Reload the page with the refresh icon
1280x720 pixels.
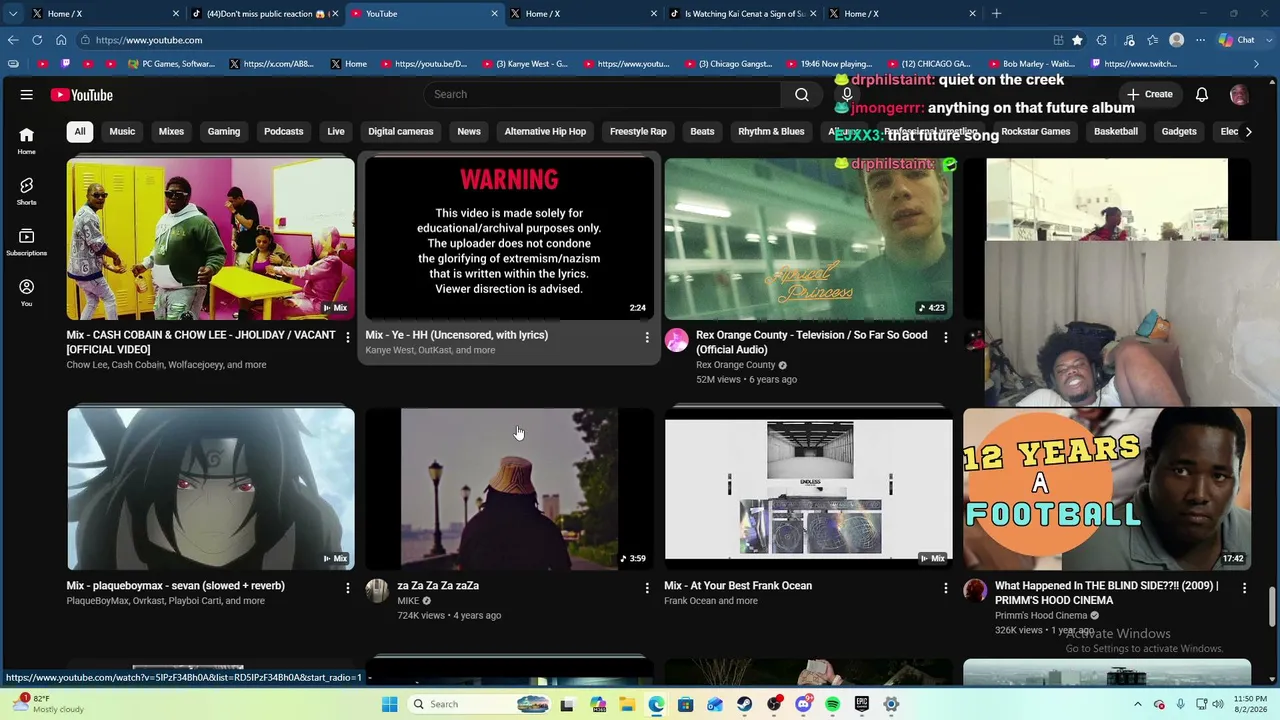[37, 40]
